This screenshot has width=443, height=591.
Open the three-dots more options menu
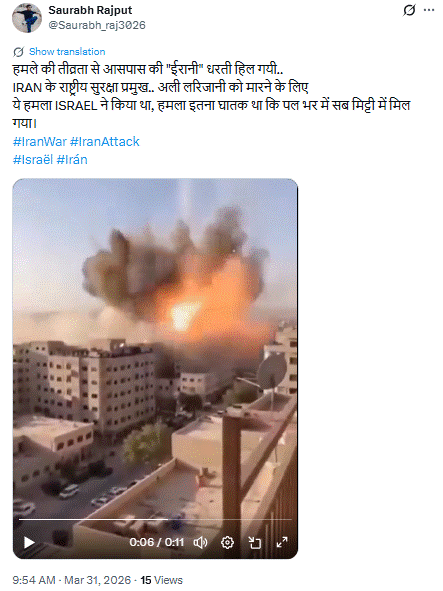(429, 10)
